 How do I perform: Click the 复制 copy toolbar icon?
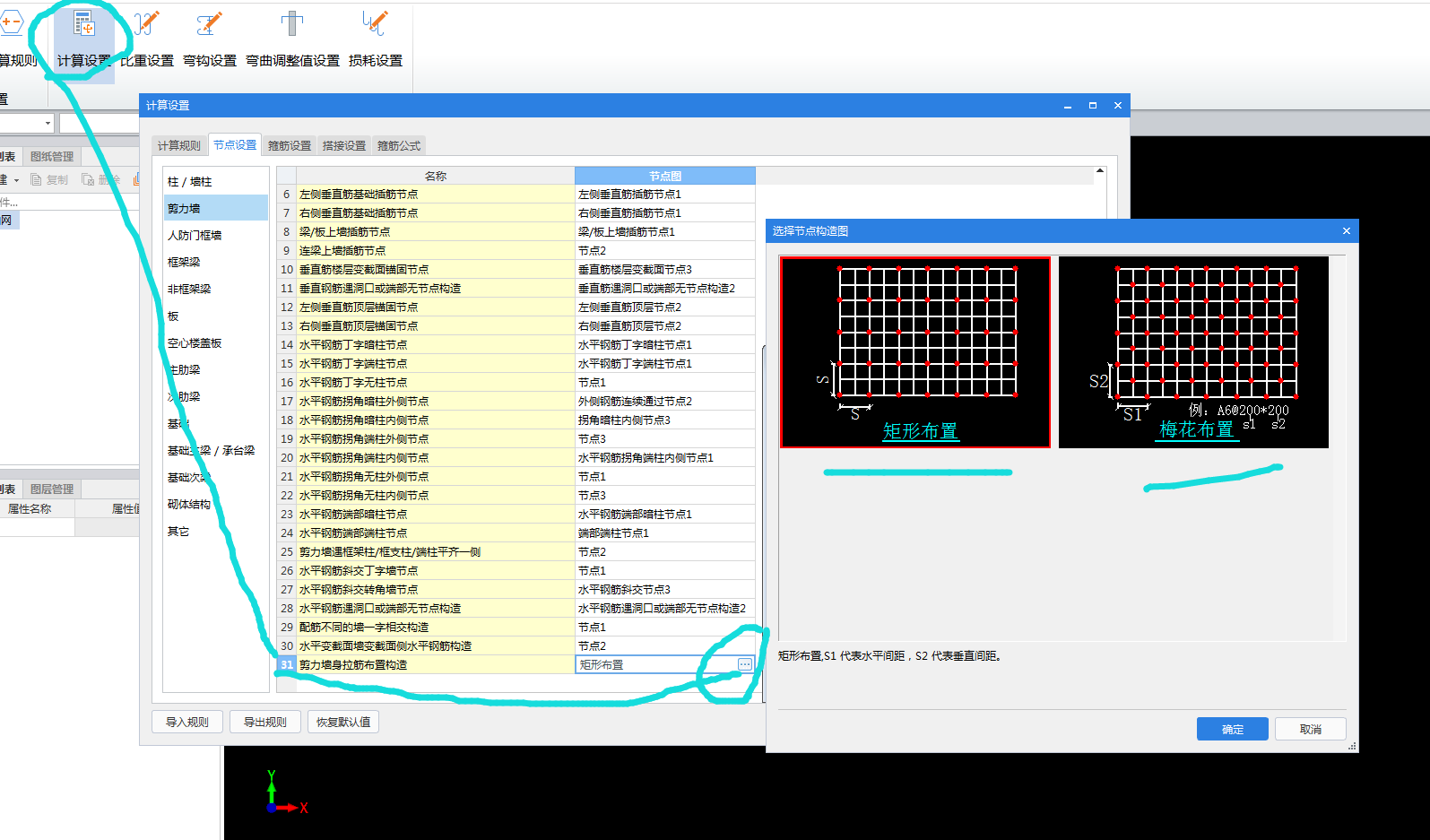[49, 179]
